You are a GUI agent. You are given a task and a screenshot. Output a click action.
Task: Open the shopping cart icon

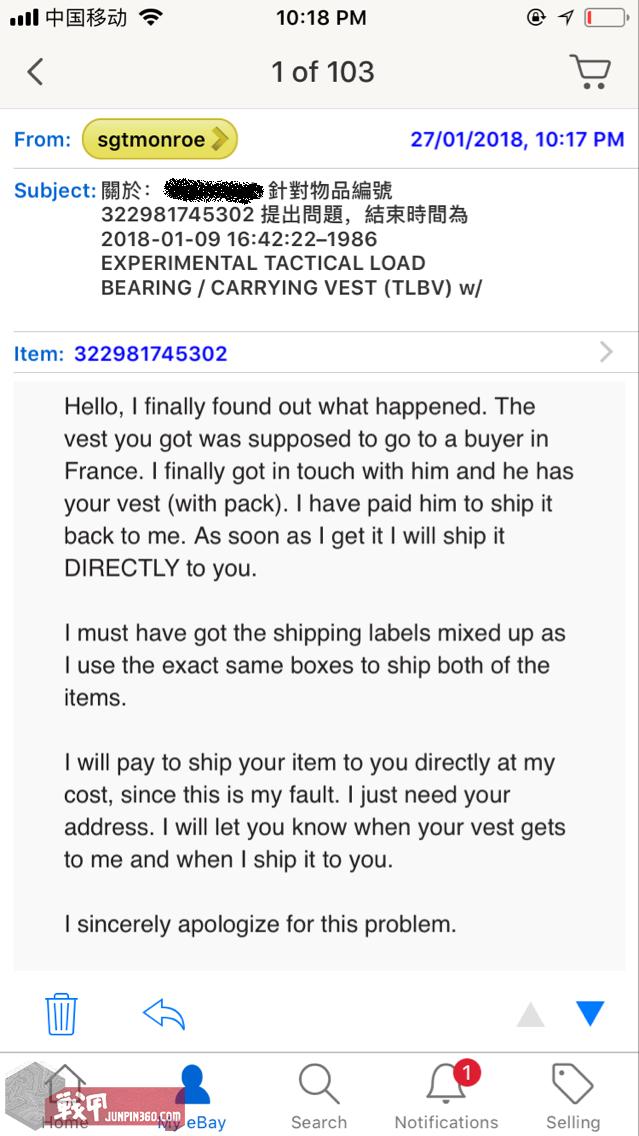coord(591,71)
